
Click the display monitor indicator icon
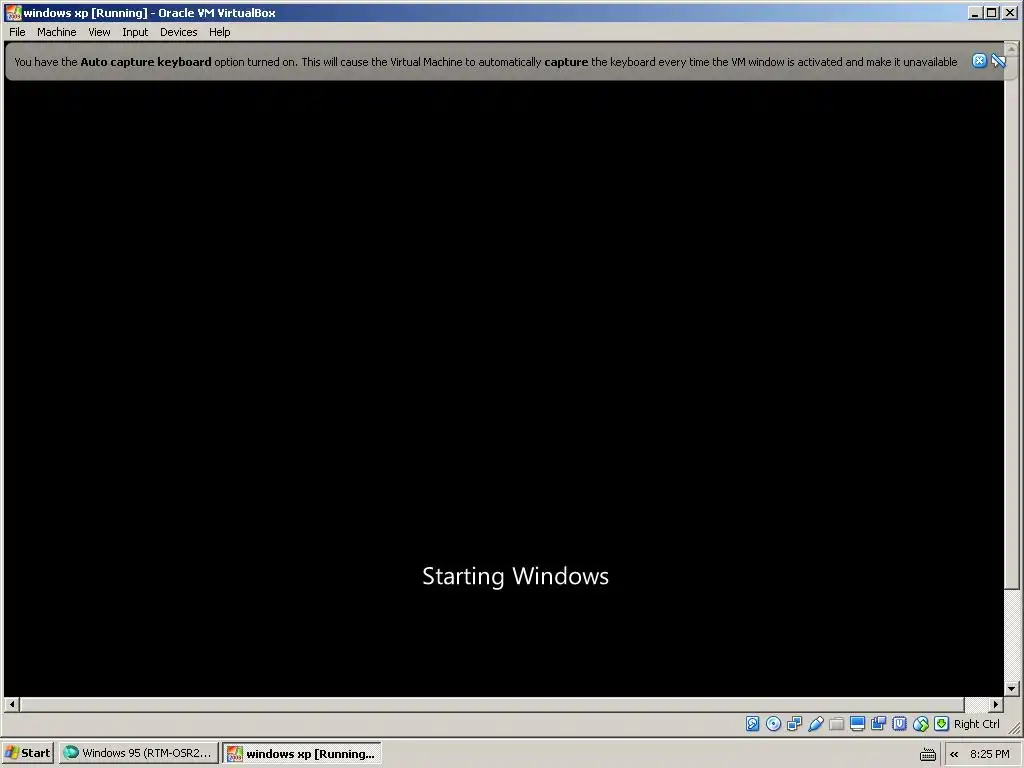[857, 724]
